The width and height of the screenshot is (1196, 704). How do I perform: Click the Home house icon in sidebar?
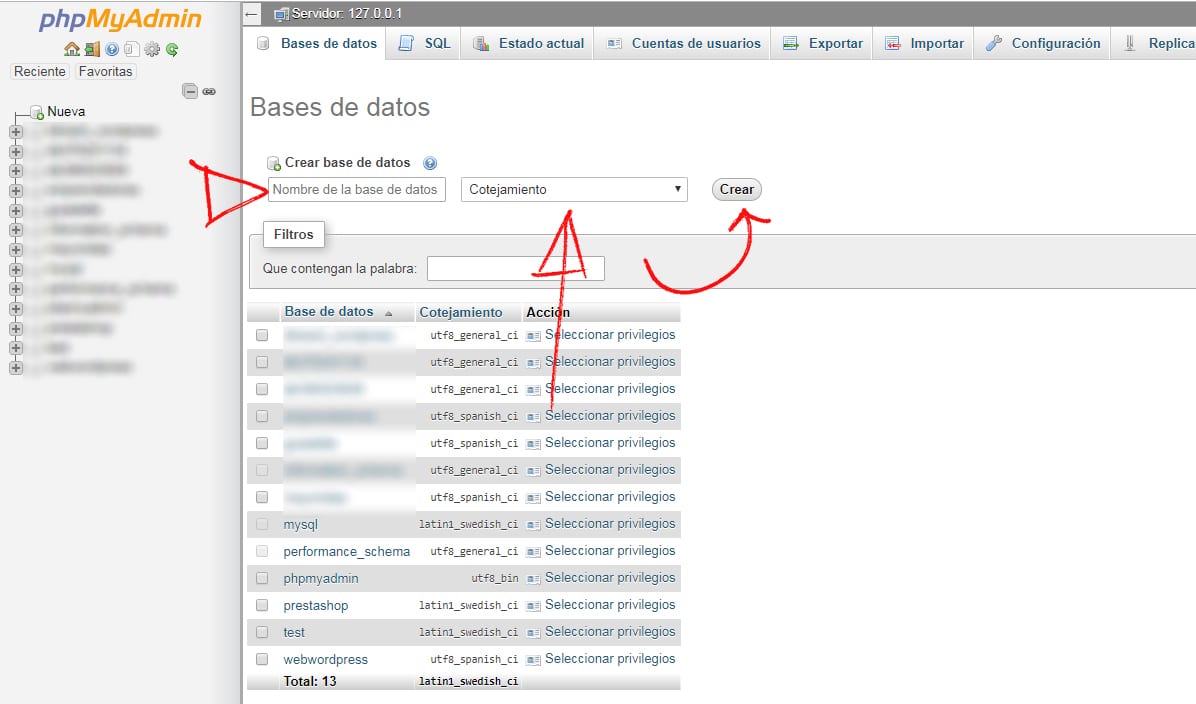[x=71, y=49]
